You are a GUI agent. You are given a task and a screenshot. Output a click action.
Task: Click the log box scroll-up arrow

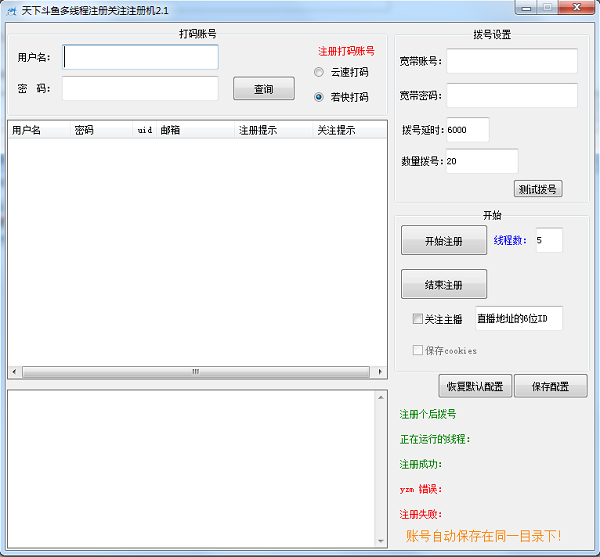(x=381, y=398)
